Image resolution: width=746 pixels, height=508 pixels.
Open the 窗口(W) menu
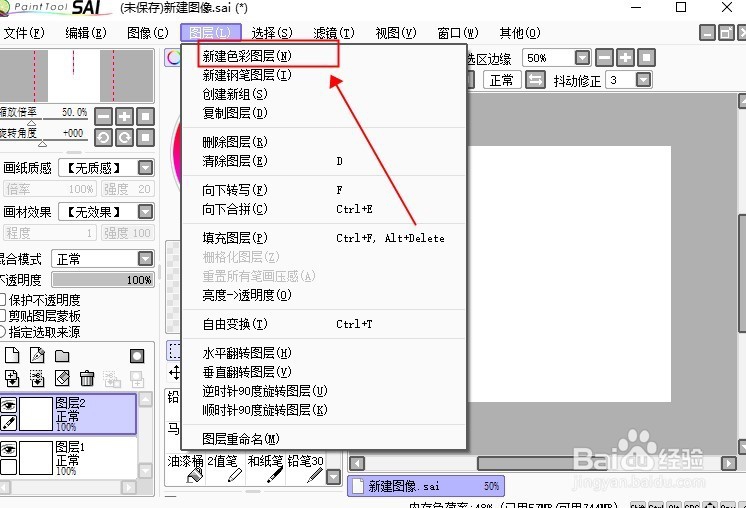458,33
